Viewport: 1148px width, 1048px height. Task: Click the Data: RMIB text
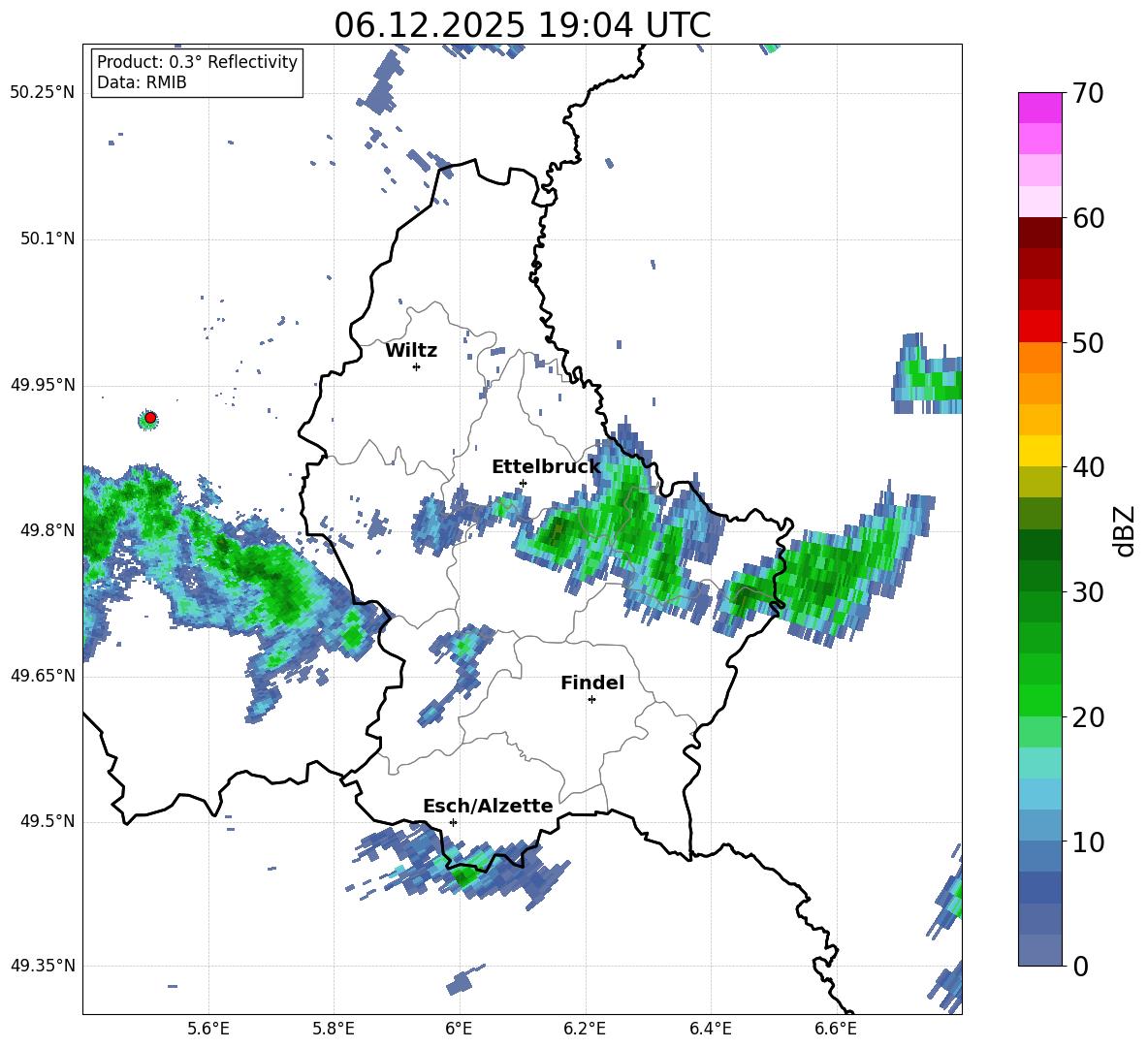[142, 82]
